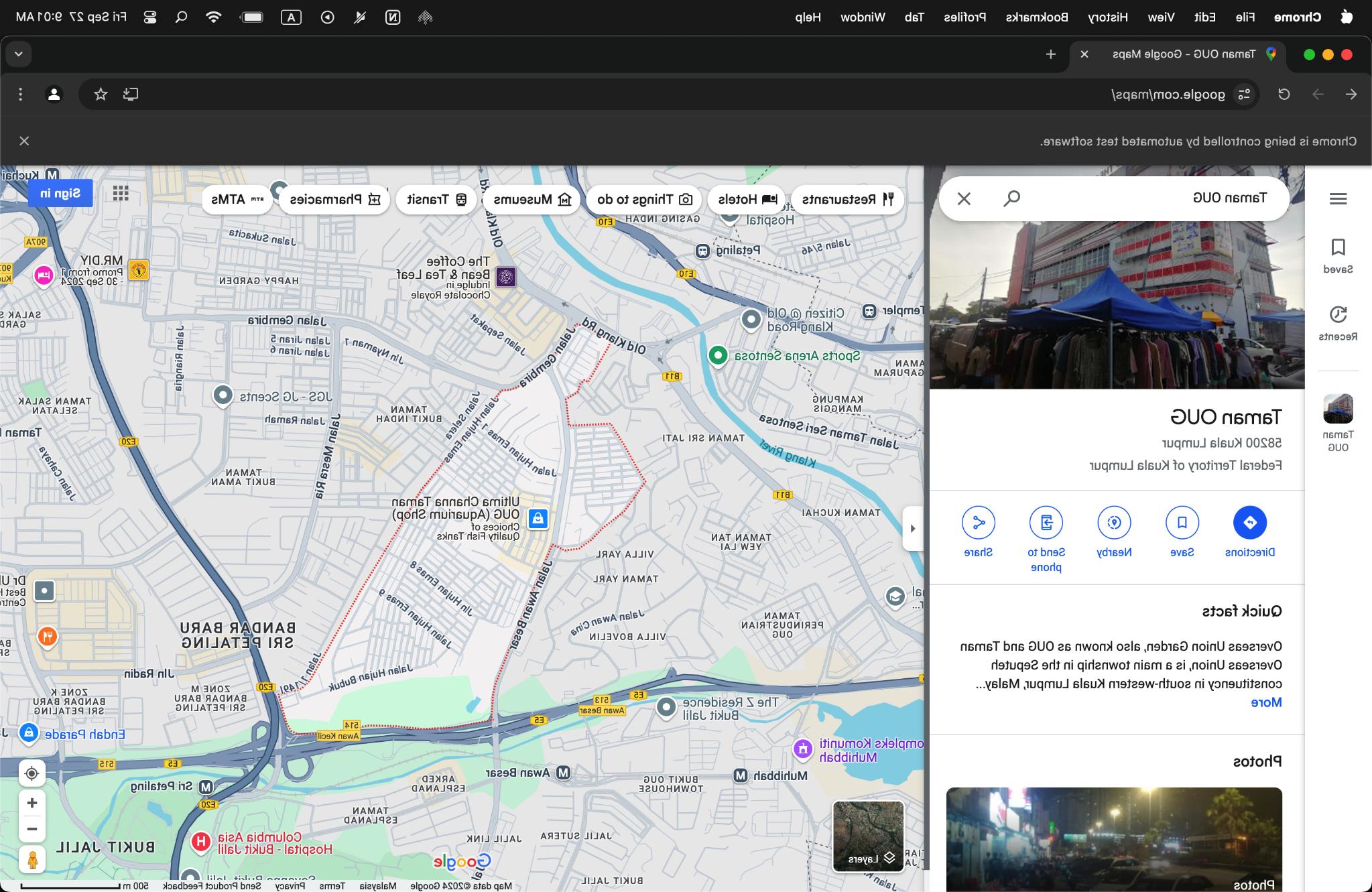Viewport: 1372px width, 892px height.
Task: Open the Bookmarks menu in menu bar
Action: click(1037, 17)
